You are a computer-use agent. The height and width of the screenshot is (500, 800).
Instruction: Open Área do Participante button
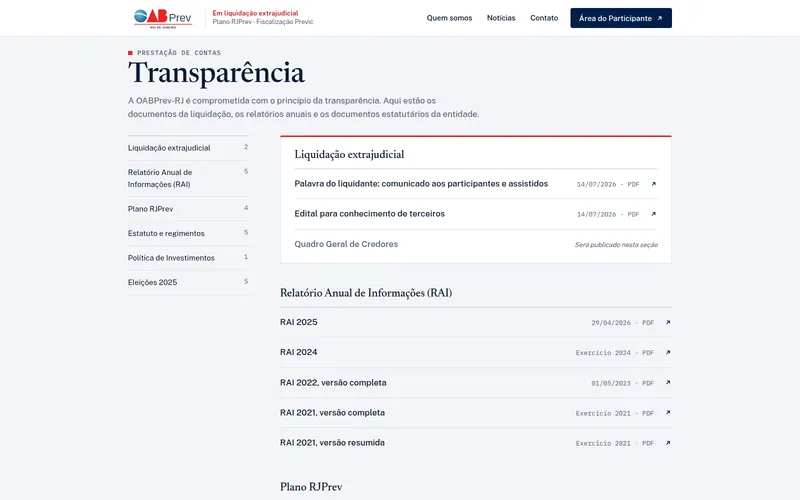click(x=621, y=18)
